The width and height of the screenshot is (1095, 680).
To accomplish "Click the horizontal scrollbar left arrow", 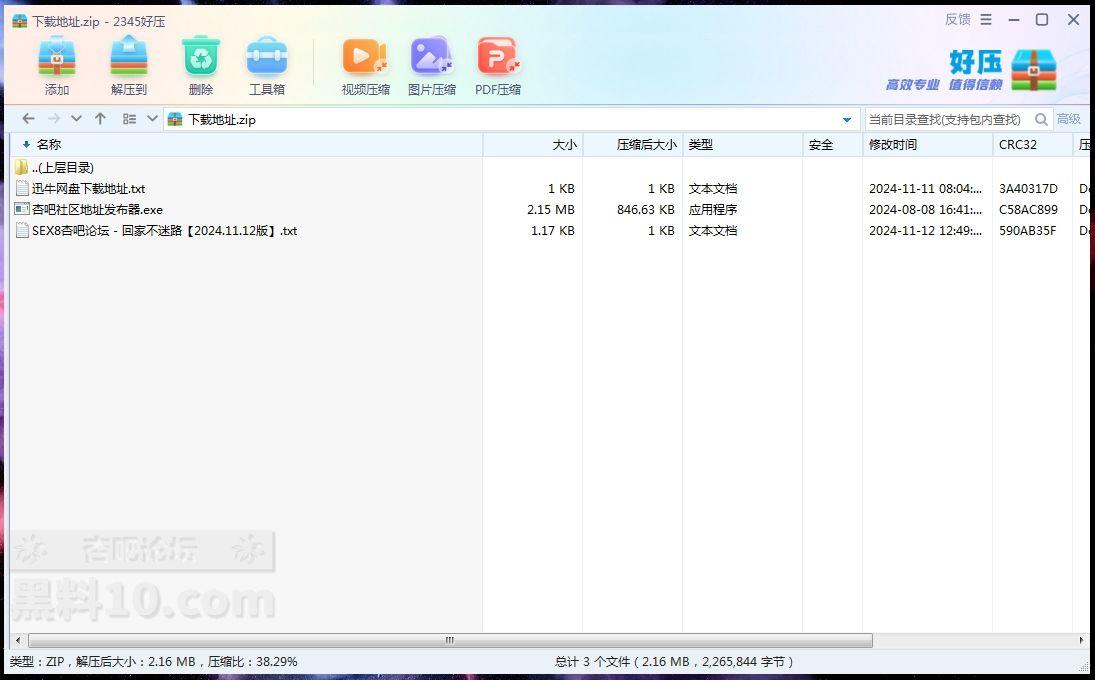I will 18,640.
